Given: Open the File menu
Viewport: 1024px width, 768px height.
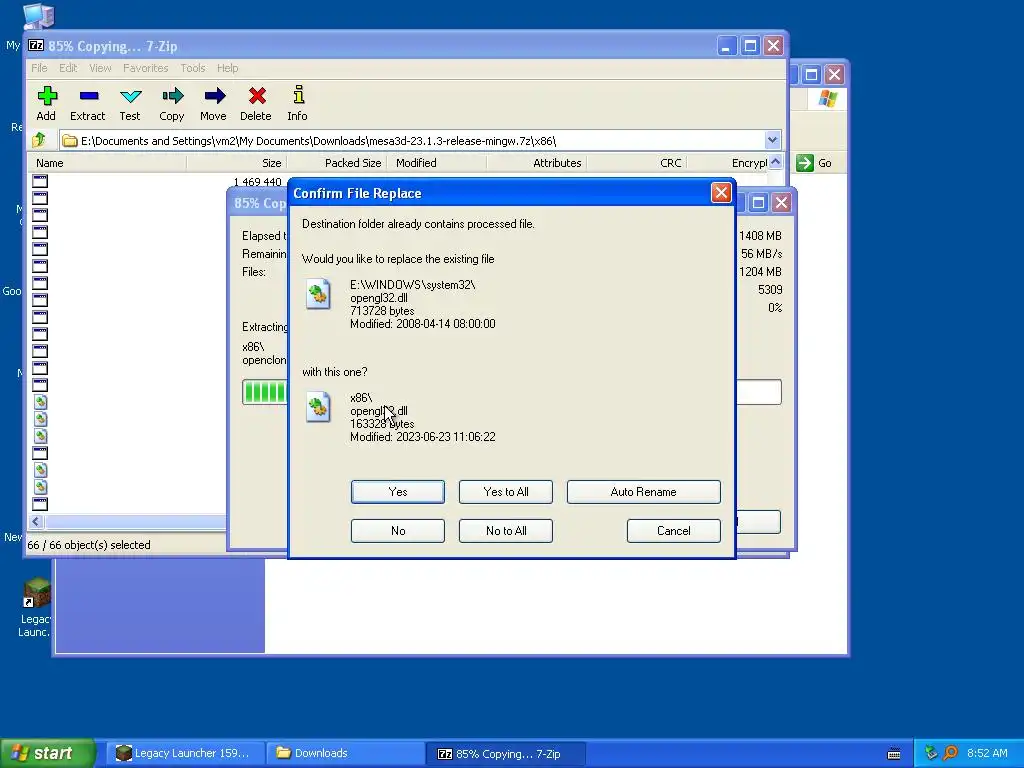Looking at the screenshot, I should (39, 68).
